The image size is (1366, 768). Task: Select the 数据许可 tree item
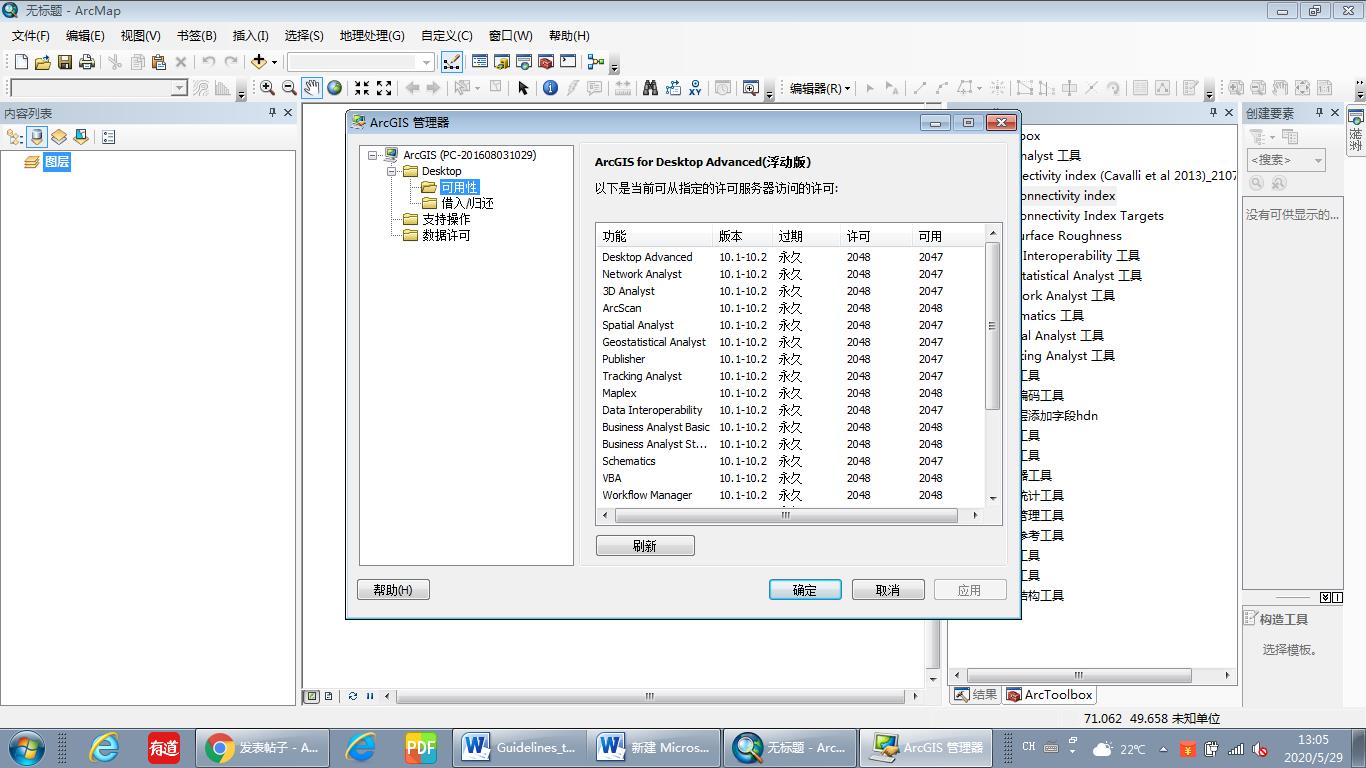tap(445, 235)
